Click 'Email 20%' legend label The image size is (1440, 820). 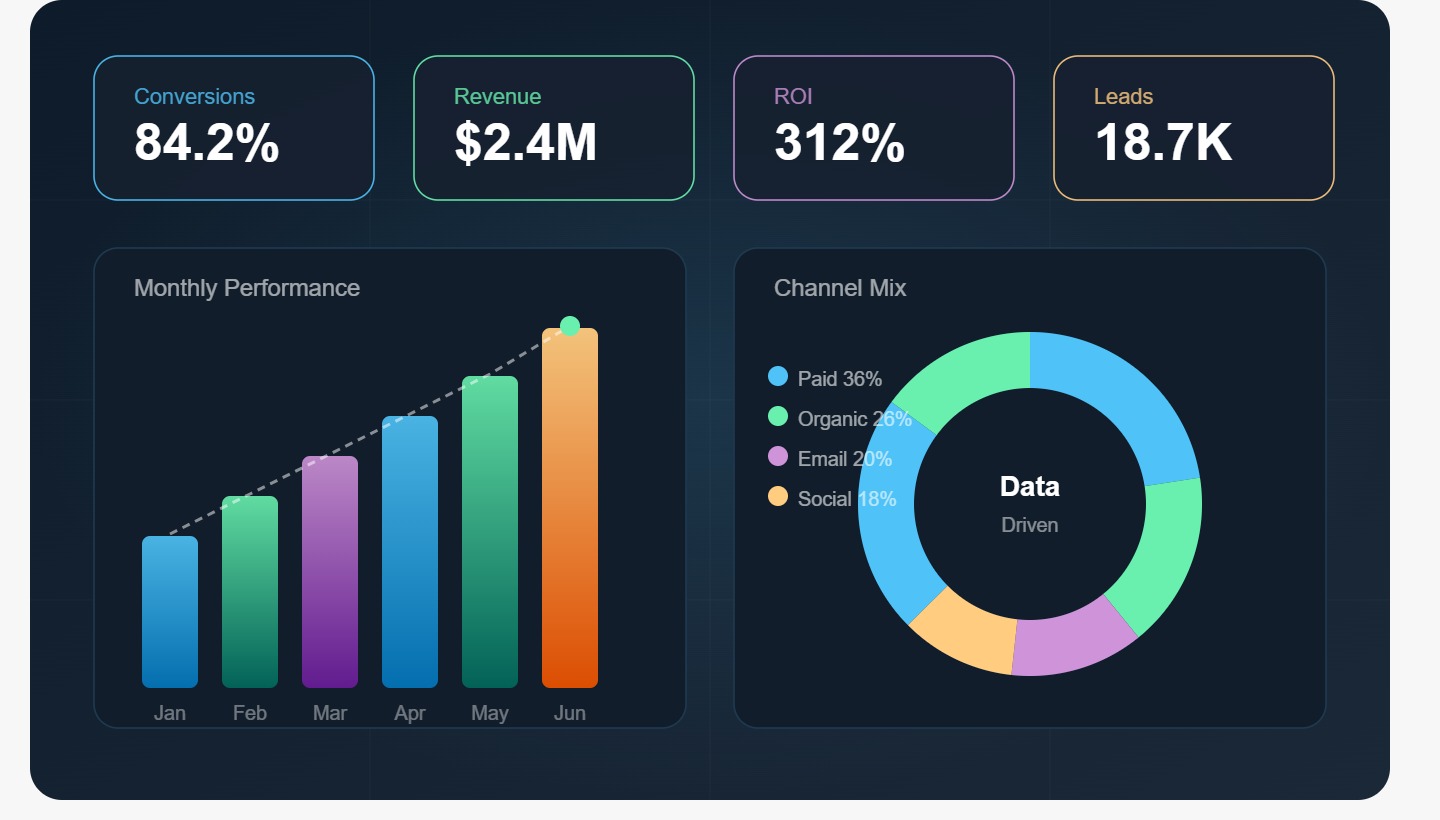(845, 459)
